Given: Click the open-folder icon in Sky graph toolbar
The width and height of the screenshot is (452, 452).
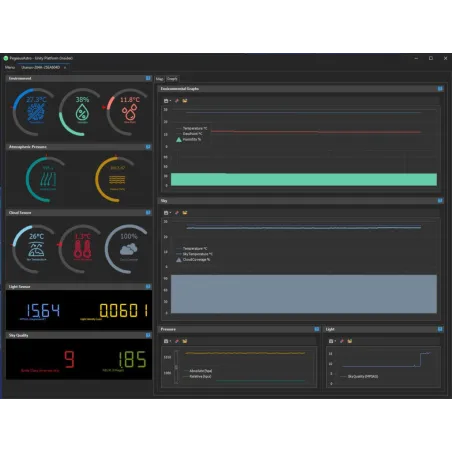Looking at the screenshot, I should click(185, 213).
